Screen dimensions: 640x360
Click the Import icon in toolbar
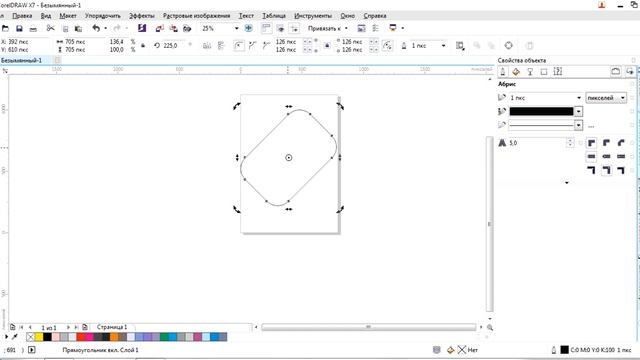click(160, 28)
